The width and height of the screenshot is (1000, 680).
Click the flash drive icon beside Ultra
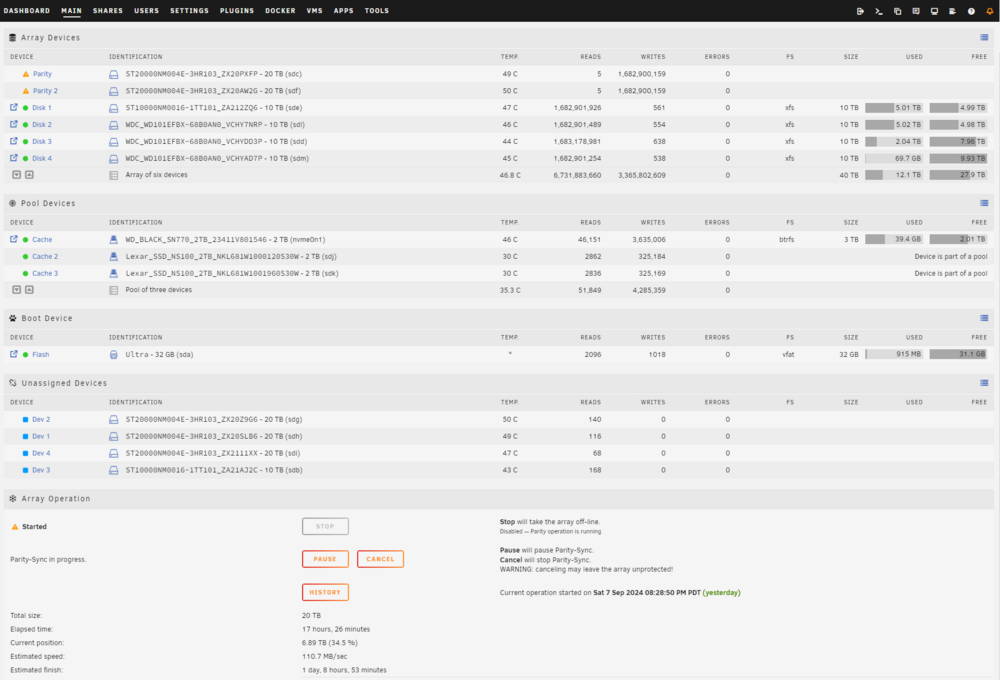114,355
